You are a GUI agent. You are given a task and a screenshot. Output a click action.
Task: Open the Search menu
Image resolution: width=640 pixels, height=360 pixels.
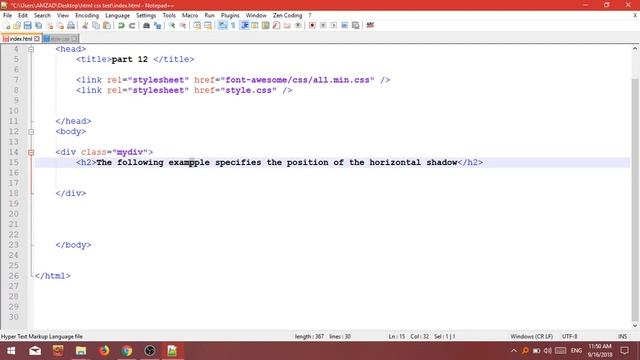point(42,15)
